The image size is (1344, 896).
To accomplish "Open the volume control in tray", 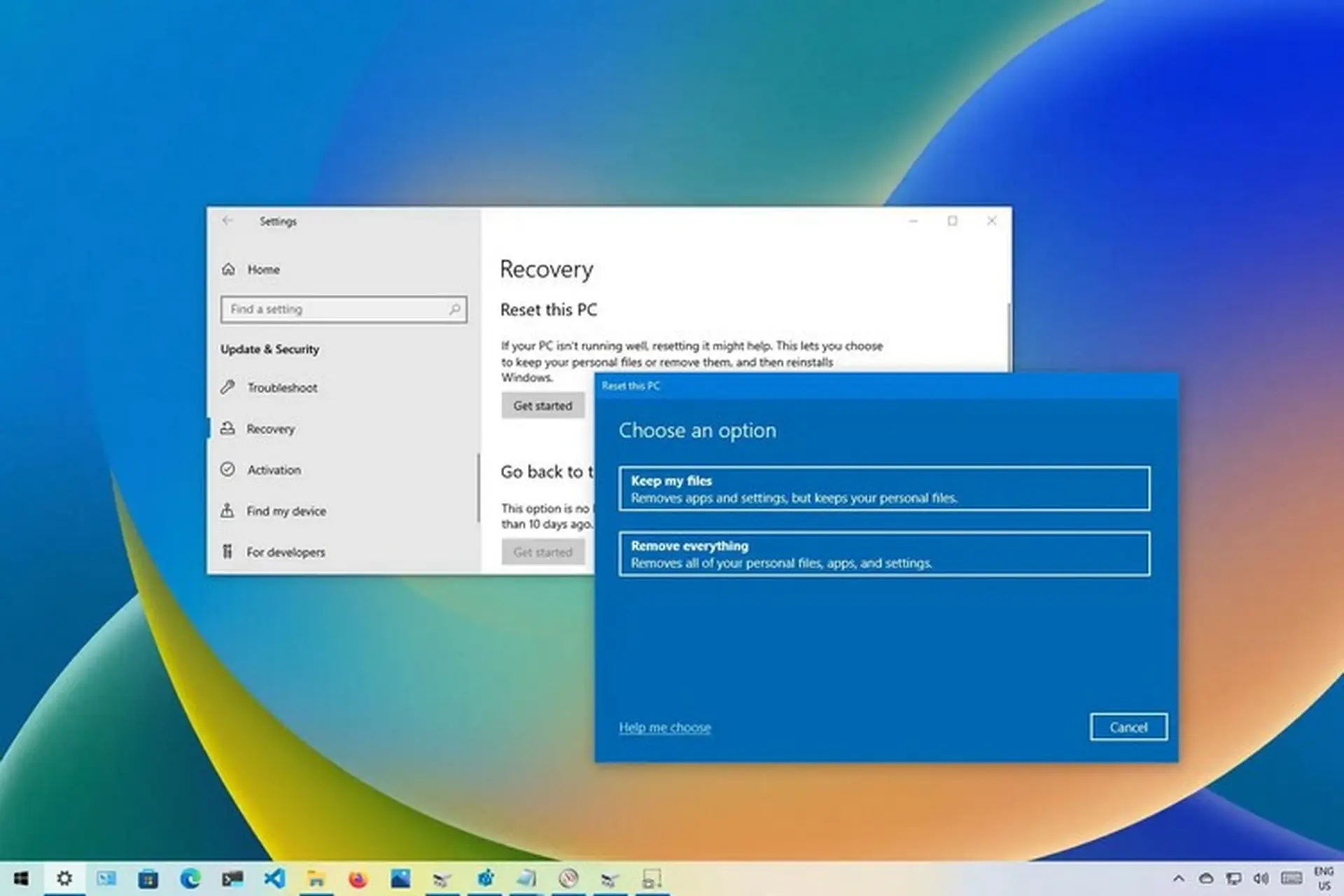I will (x=1261, y=878).
